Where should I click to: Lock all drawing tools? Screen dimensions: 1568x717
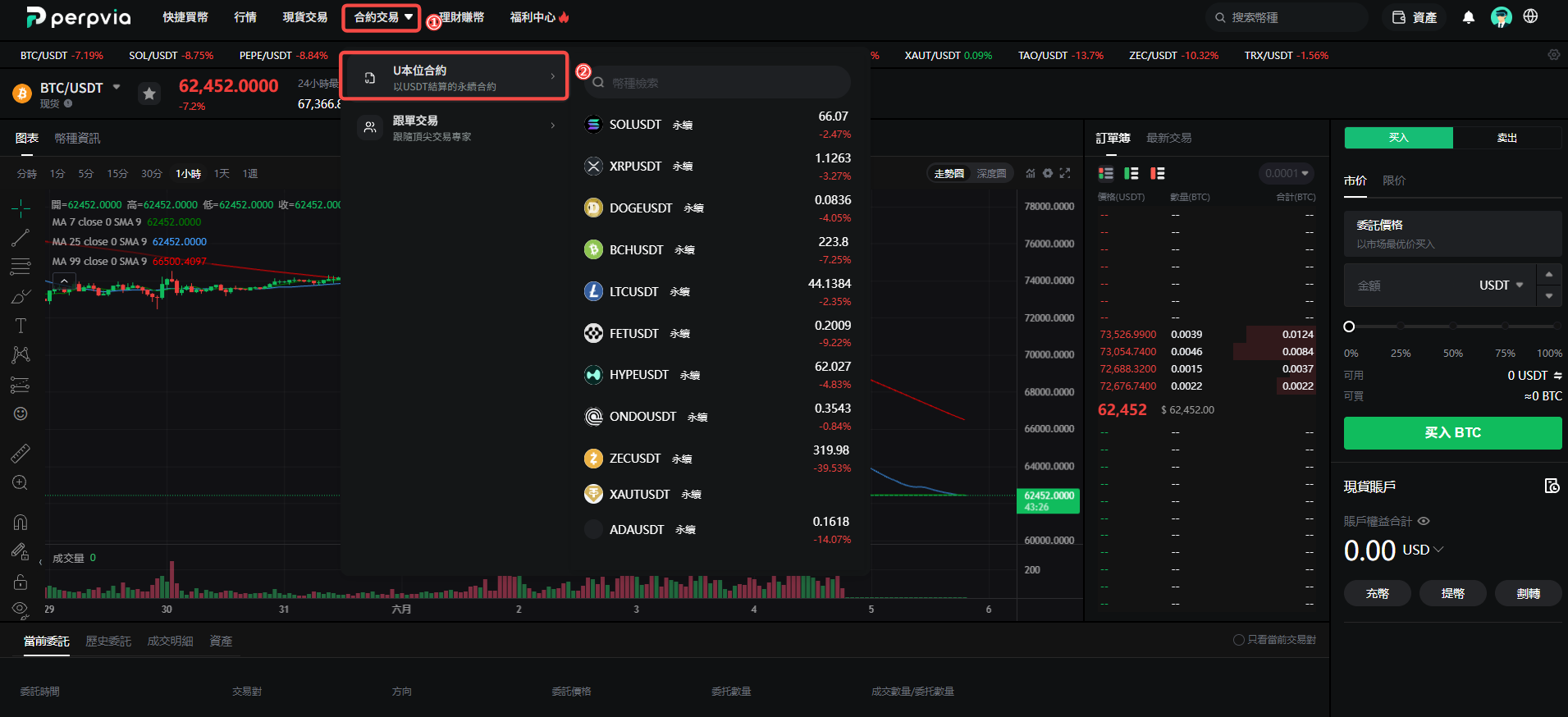click(21, 582)
